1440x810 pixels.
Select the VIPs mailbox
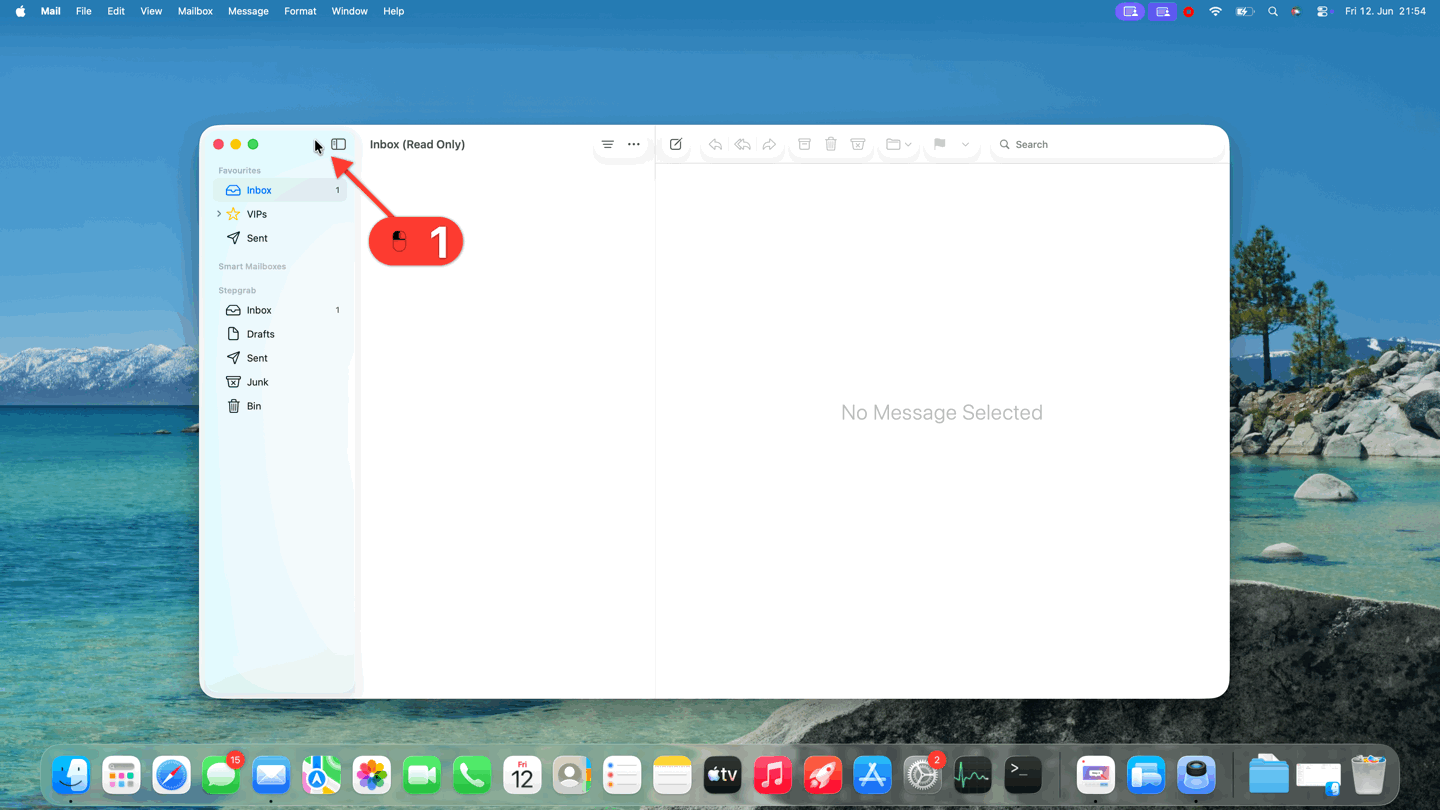click(x=280, y=214)
